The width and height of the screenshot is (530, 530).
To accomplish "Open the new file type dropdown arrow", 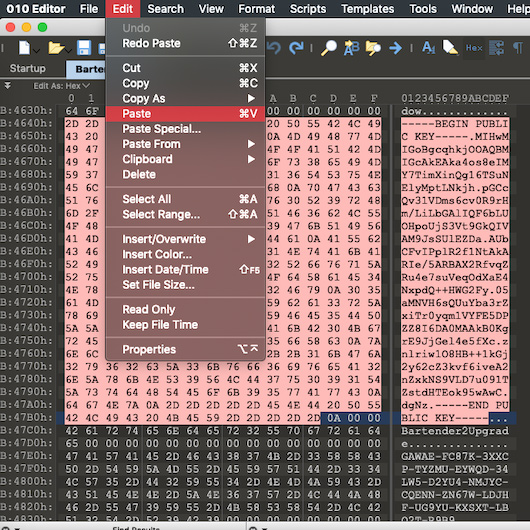I will coord(37,51).
